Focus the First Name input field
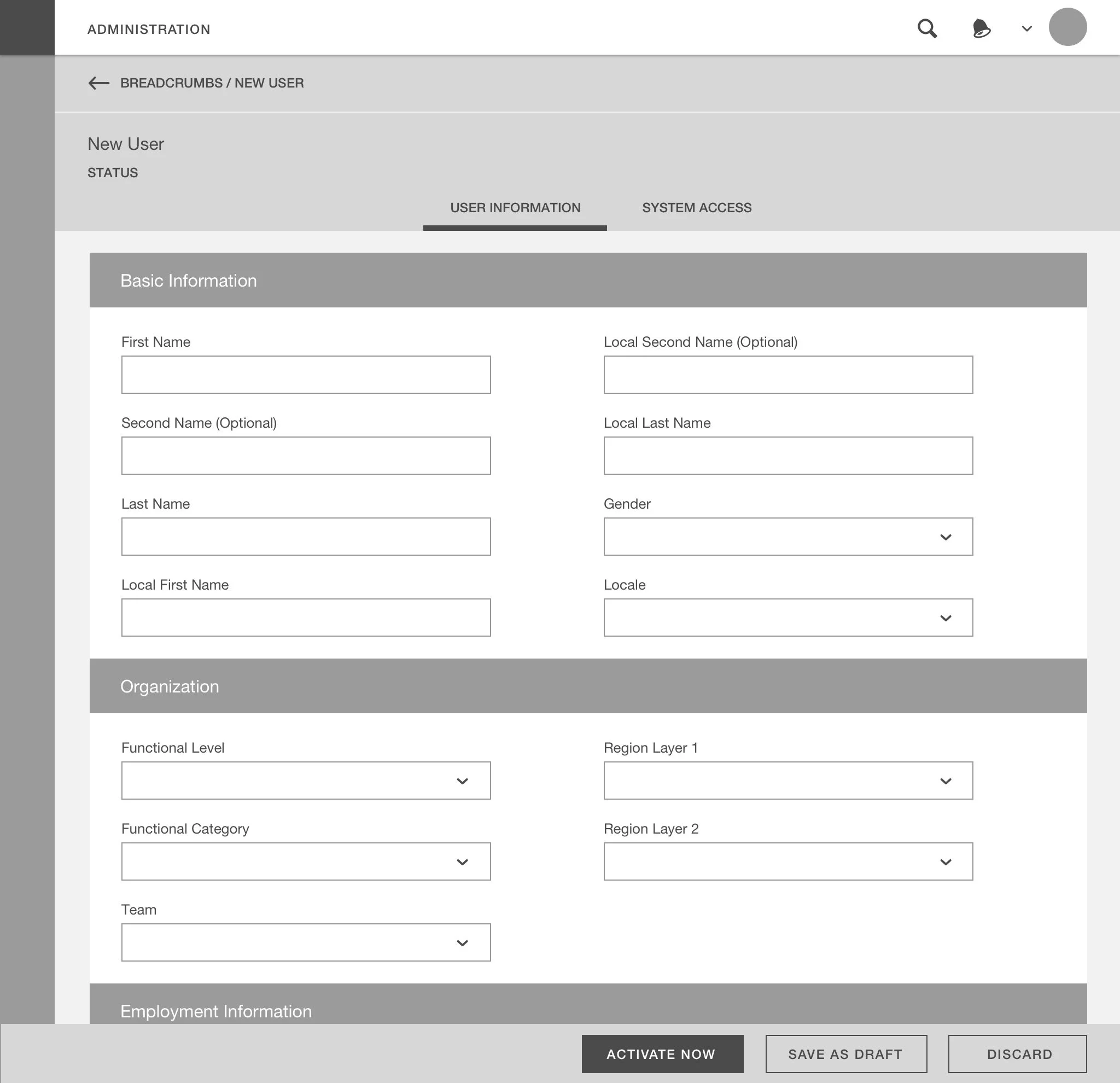 [306, 374]
